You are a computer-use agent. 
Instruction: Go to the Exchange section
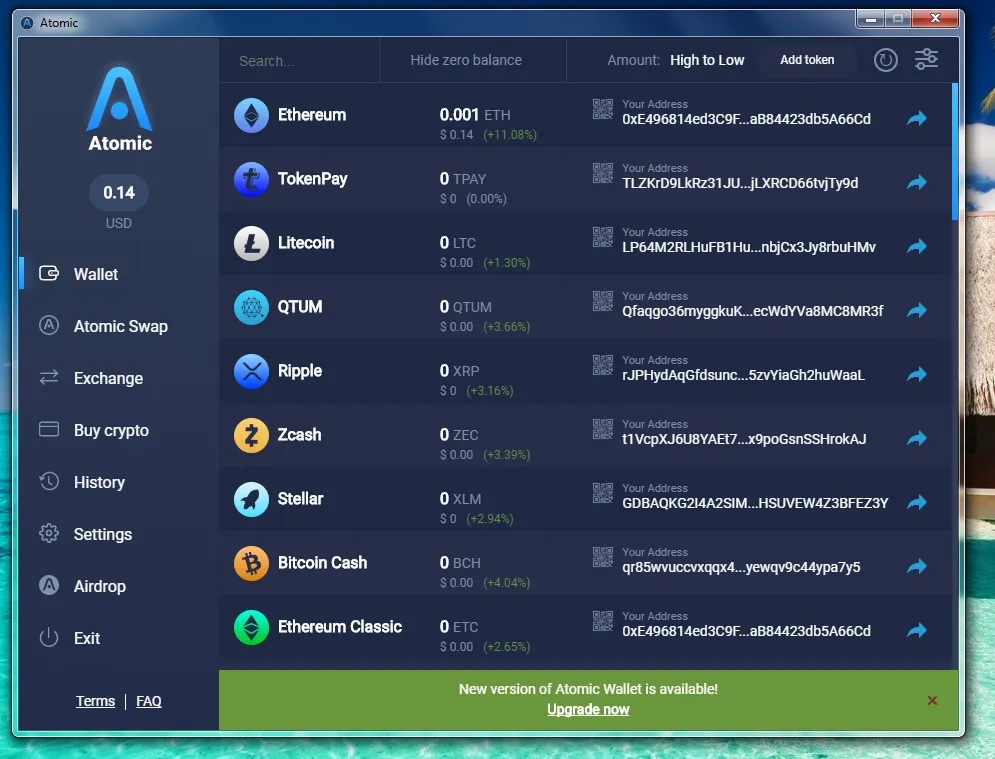click(x=108, y=378)
